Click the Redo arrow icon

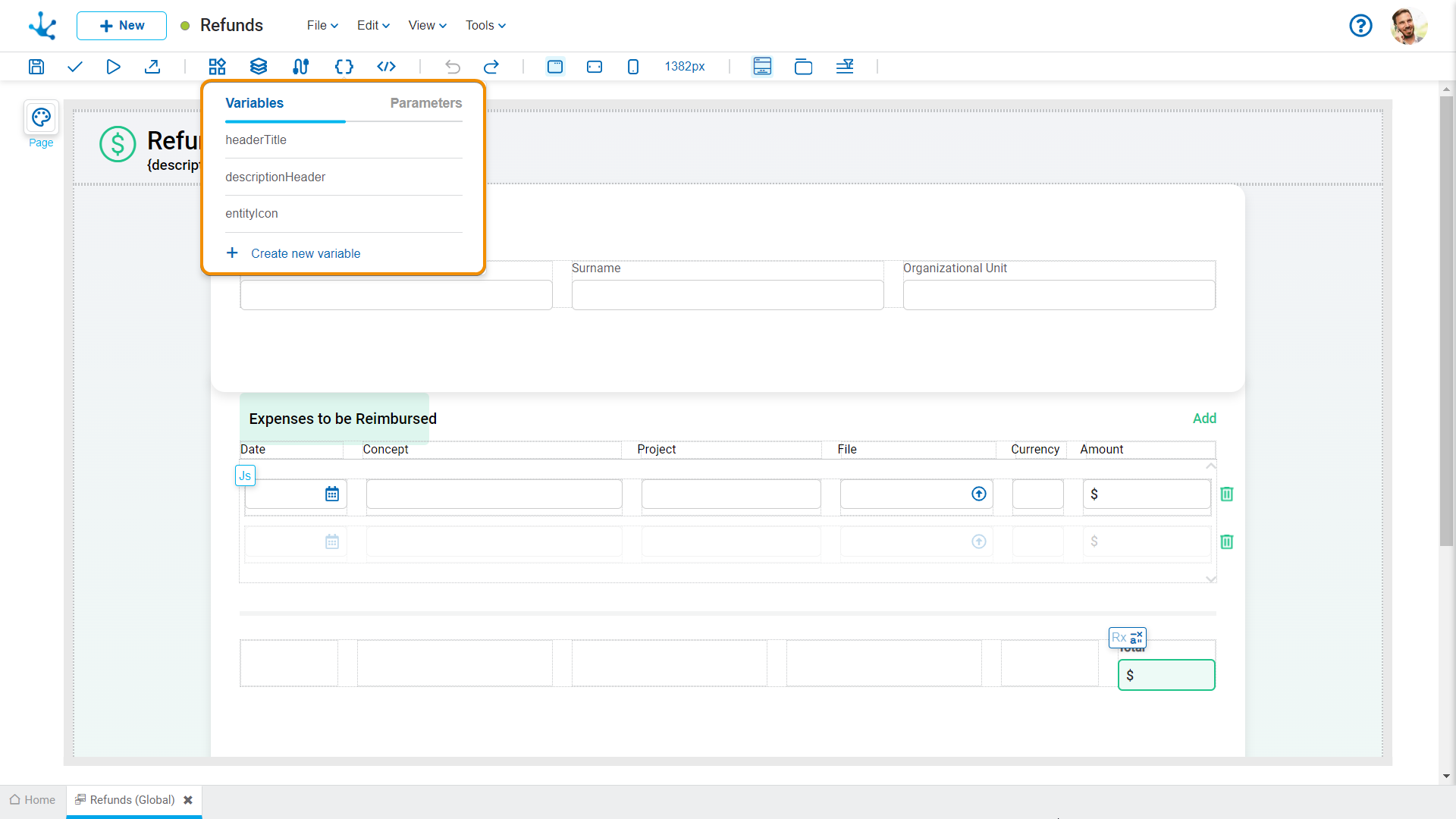click(491, 67)
